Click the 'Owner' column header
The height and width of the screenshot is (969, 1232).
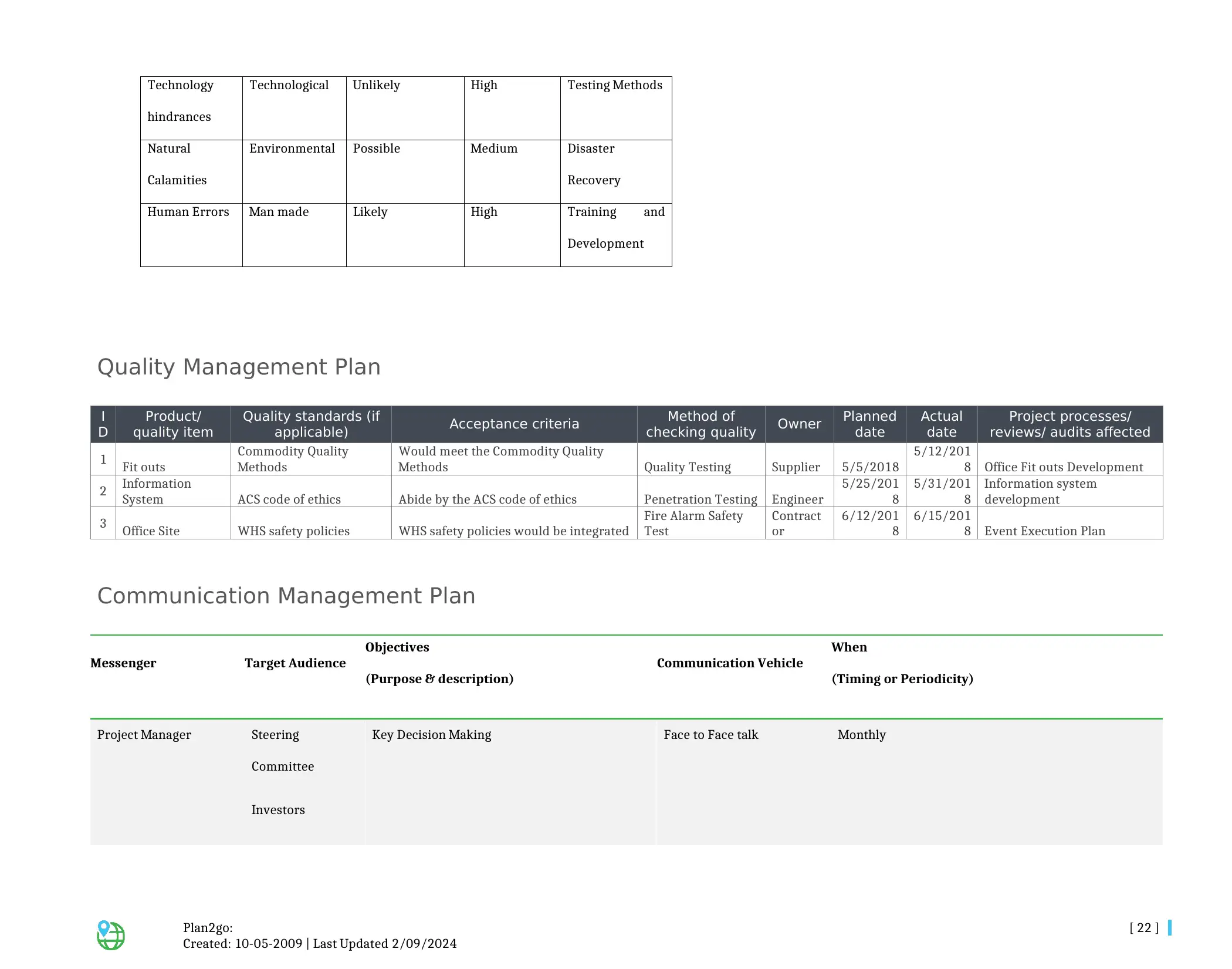pyautogui.click(x=799, y=424)
